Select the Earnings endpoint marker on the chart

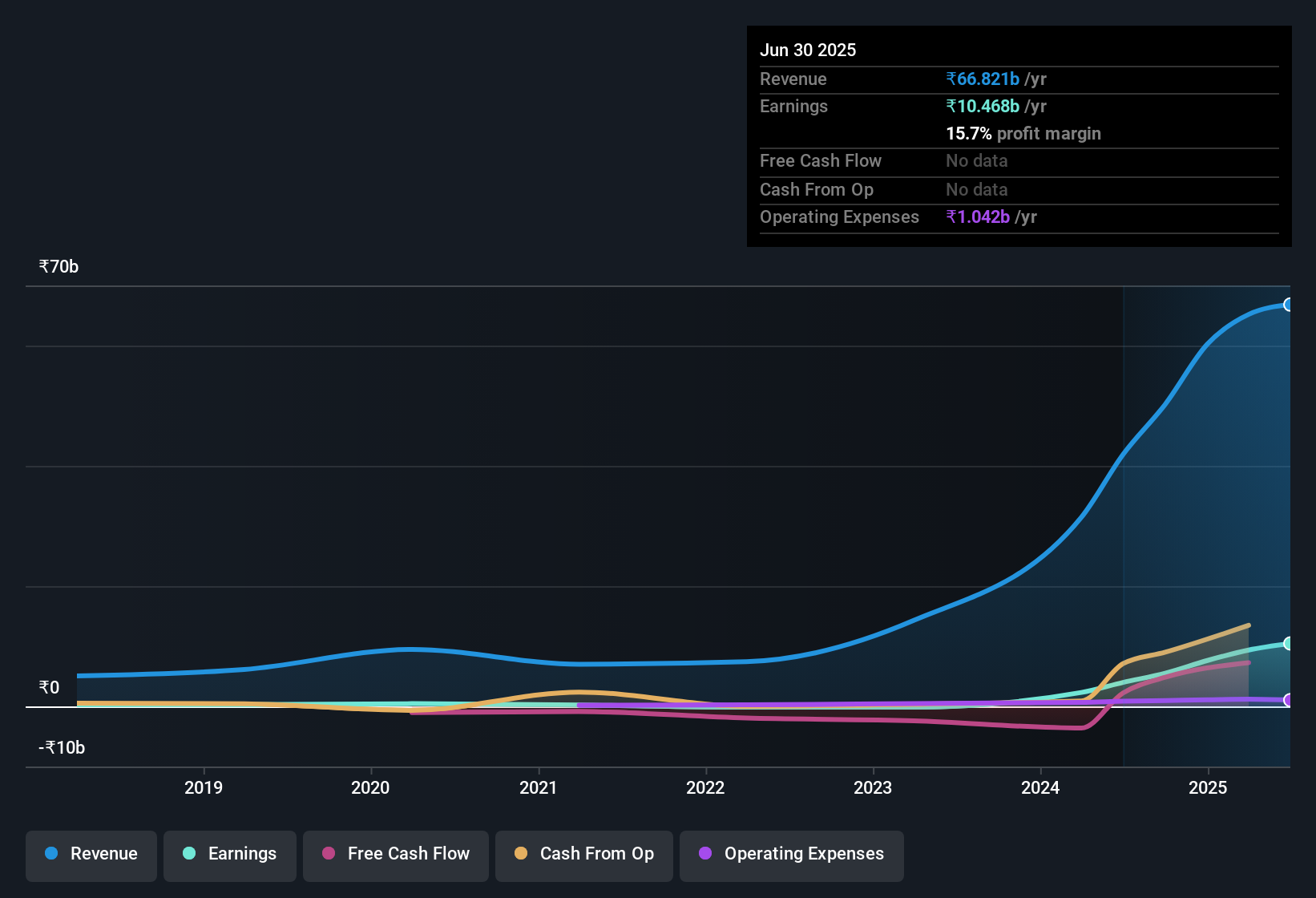click(x=1288, y=644)
